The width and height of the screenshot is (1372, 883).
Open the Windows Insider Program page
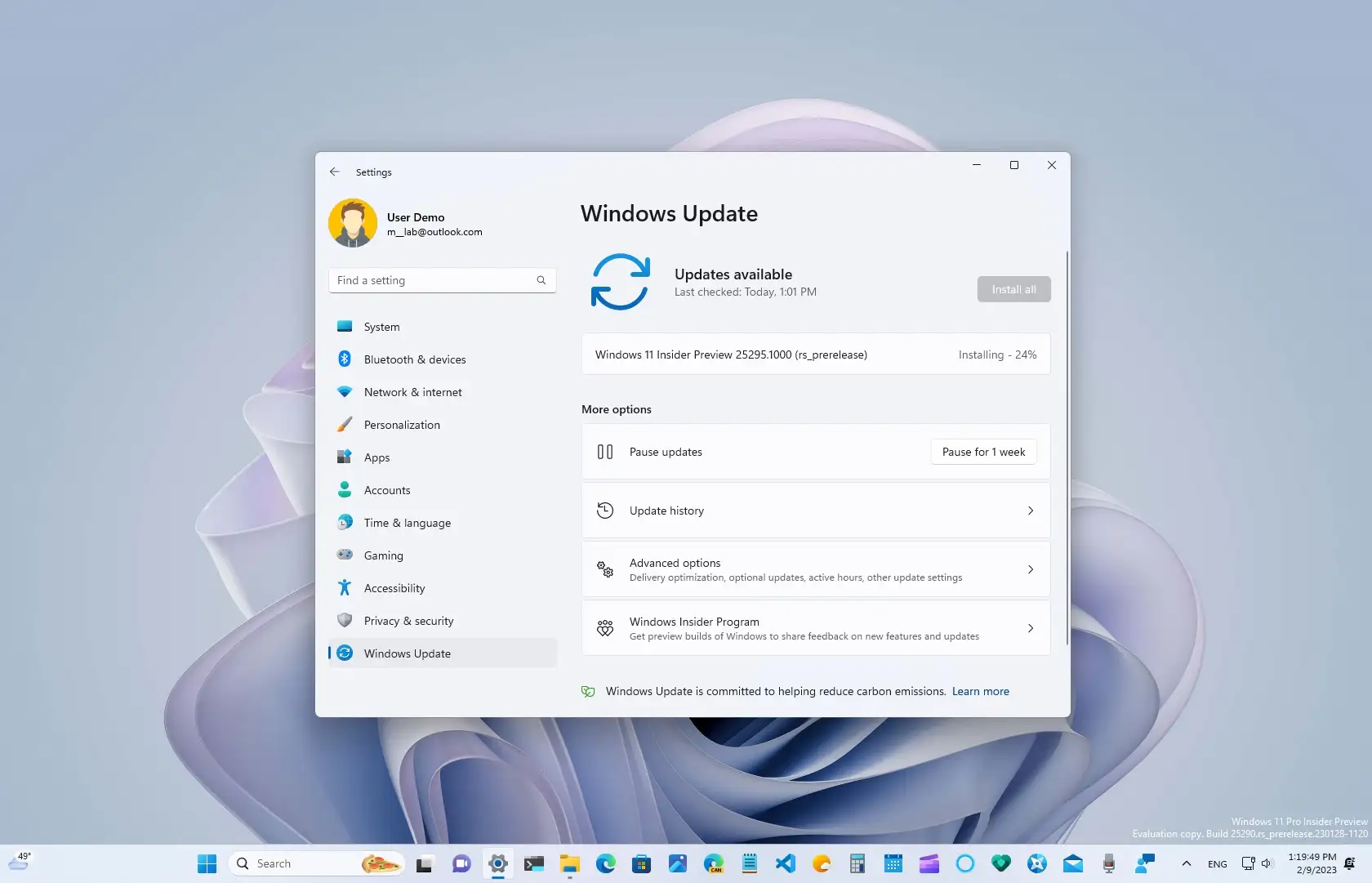tap(814, 628)
